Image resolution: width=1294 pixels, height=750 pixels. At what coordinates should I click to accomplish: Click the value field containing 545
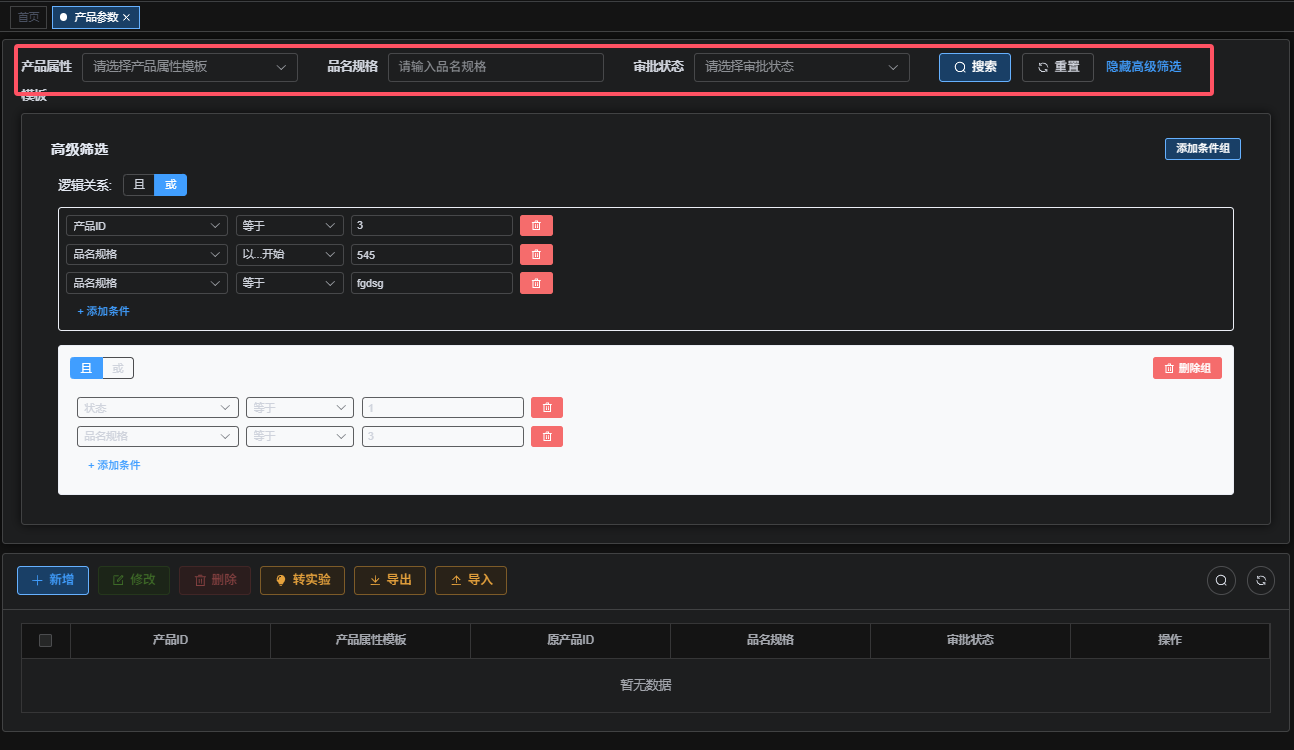click(x=432, y=255)
